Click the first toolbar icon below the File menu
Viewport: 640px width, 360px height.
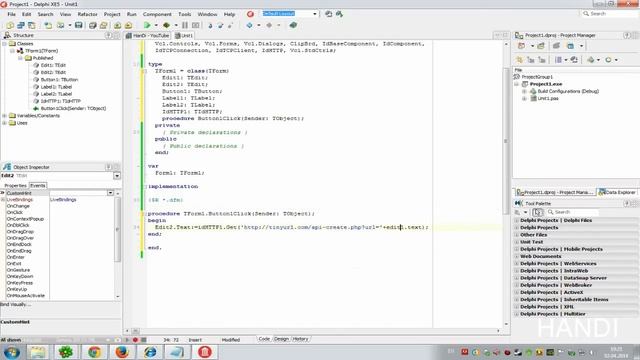click(10, 25)
